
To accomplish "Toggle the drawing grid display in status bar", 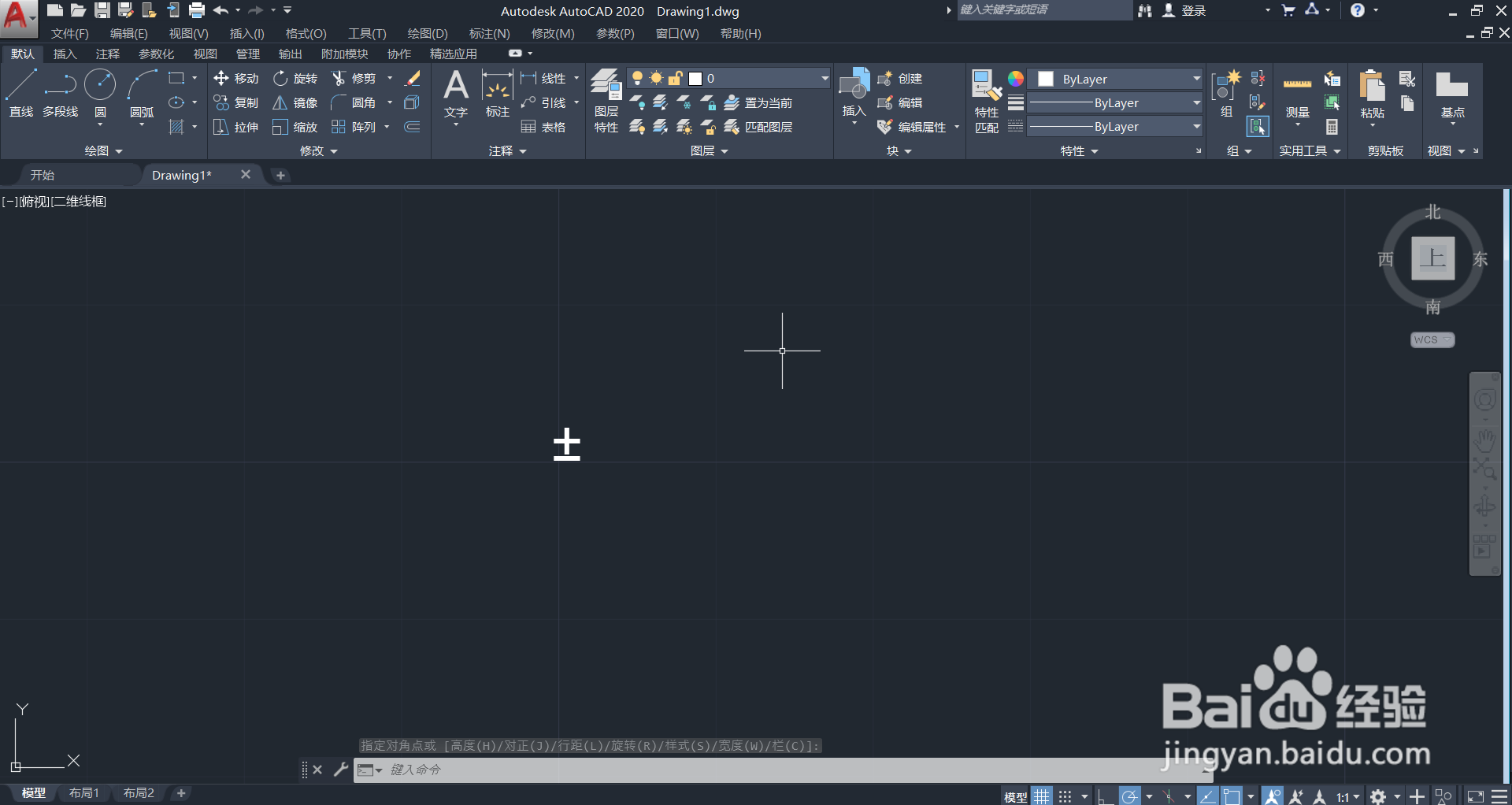I will click(x=1042, y=796).
